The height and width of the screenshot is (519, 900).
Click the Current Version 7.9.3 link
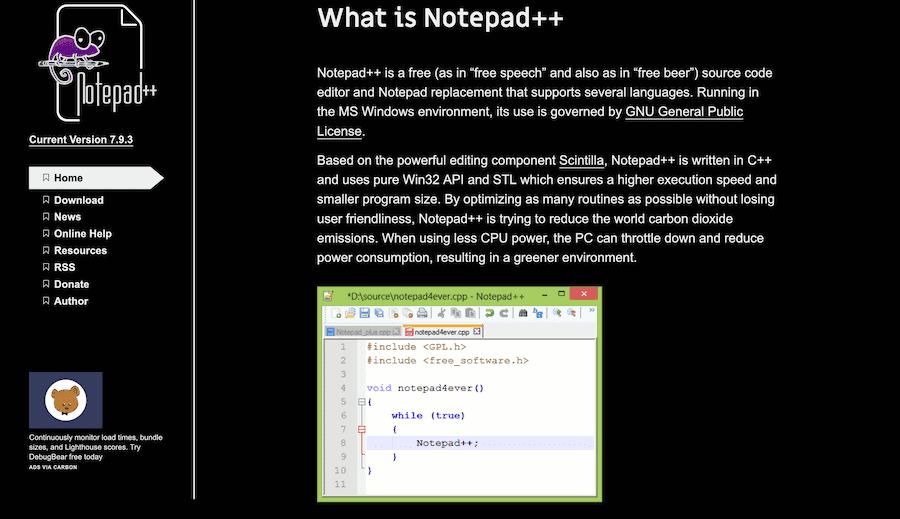tap(81, 140)
